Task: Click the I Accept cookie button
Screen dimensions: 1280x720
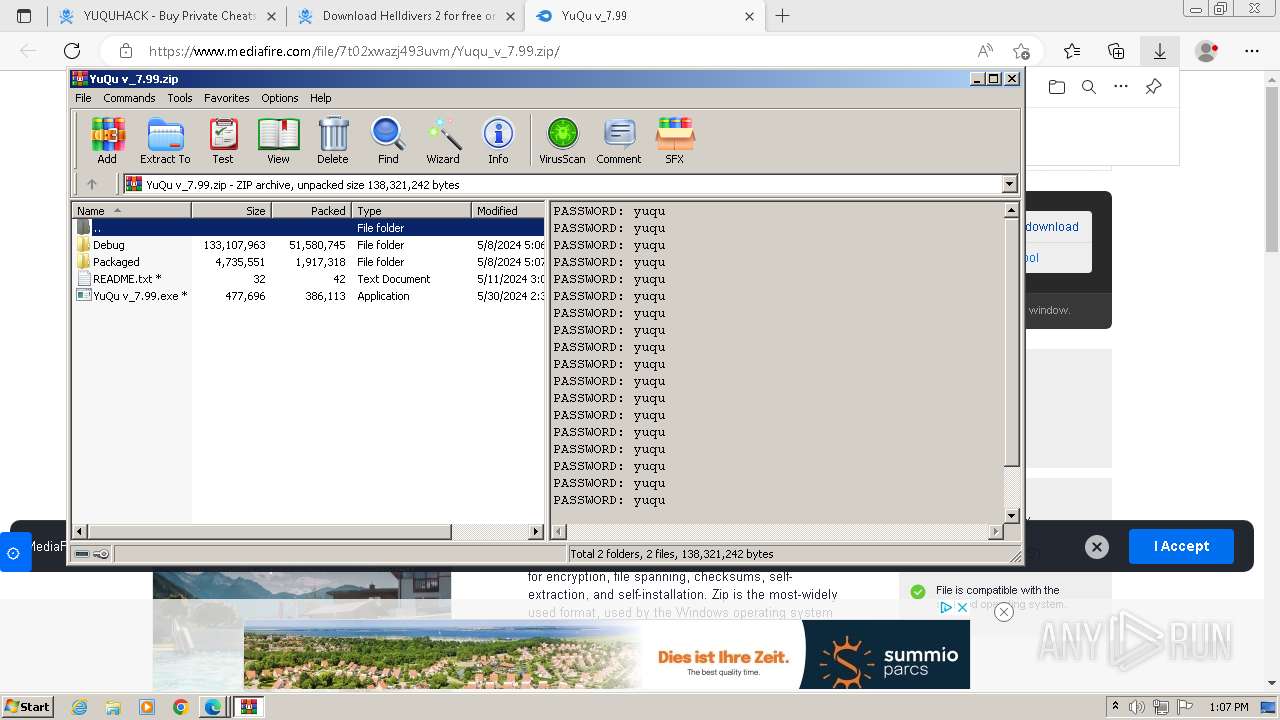Action: coord(1181,546)
